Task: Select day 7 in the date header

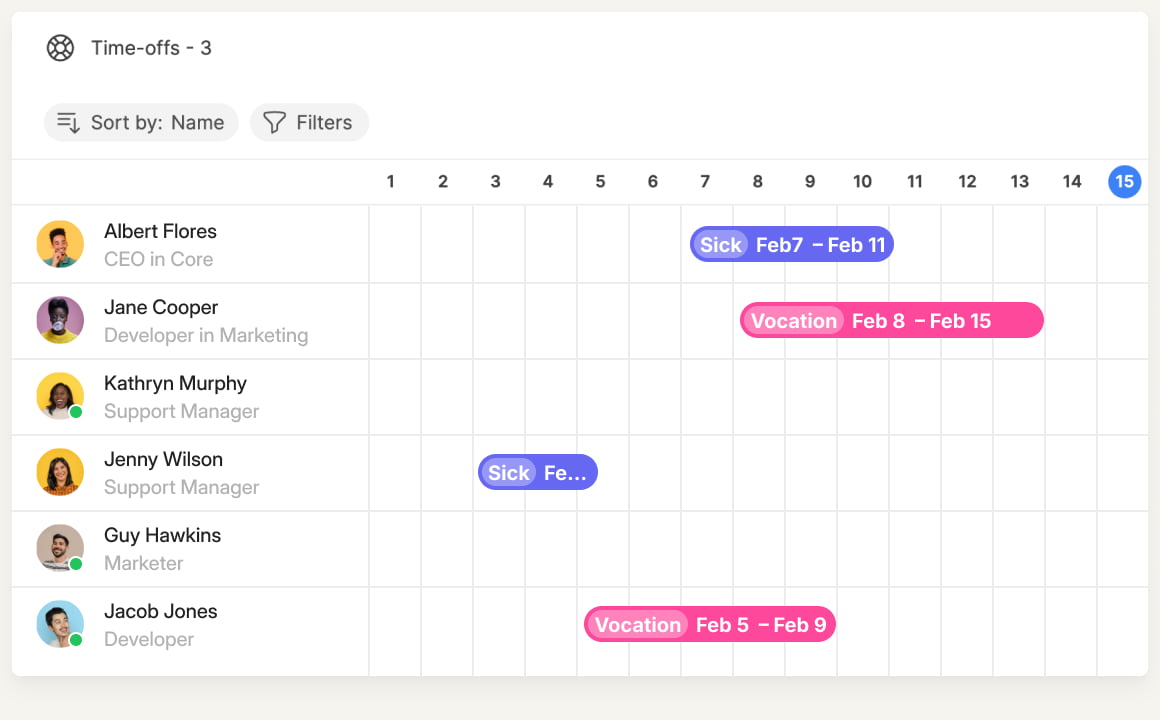Action: 705,181
